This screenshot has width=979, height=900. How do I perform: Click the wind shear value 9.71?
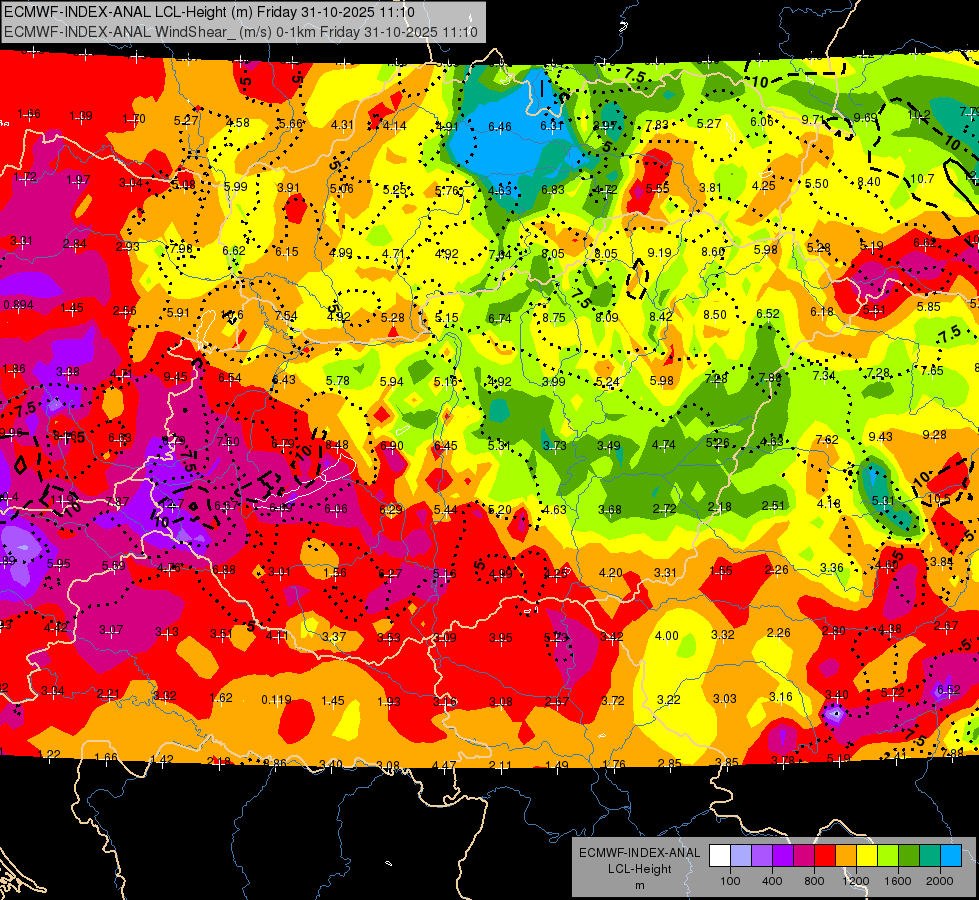(814, 119)
